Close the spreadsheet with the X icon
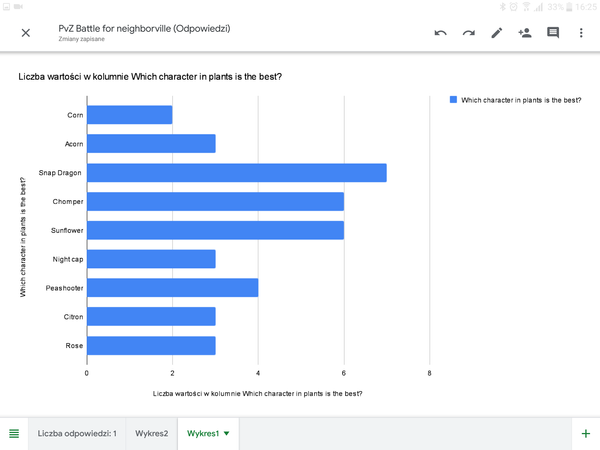The height and width of the screenshot is (450, 600). [26, 33]
